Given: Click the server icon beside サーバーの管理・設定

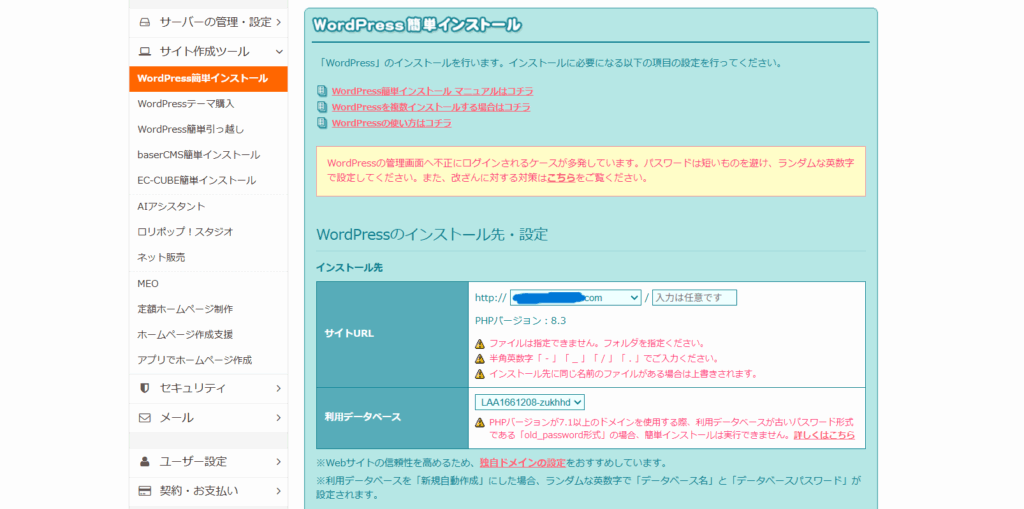Looking at the screenshot, I should coord(145,22).
